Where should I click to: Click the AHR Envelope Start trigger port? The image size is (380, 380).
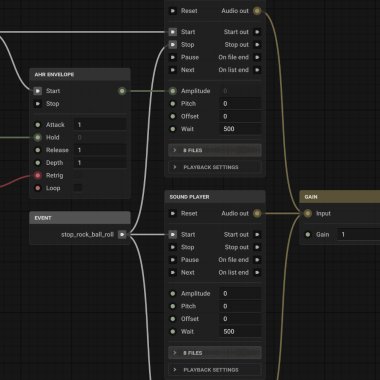(x=38, y=91)
